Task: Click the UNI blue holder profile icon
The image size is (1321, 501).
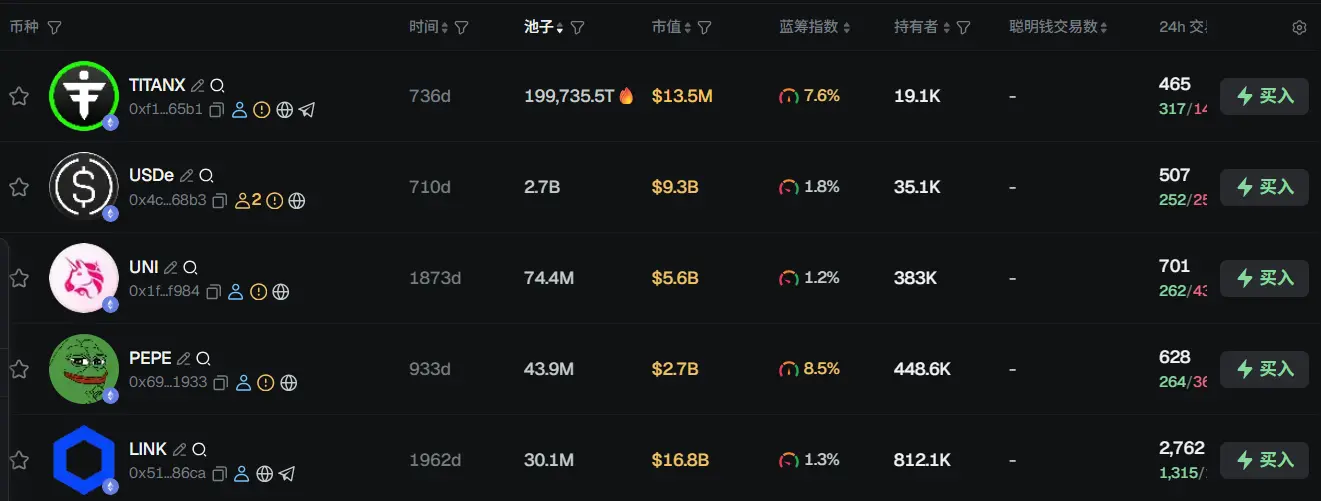Action: click(236, 292)
